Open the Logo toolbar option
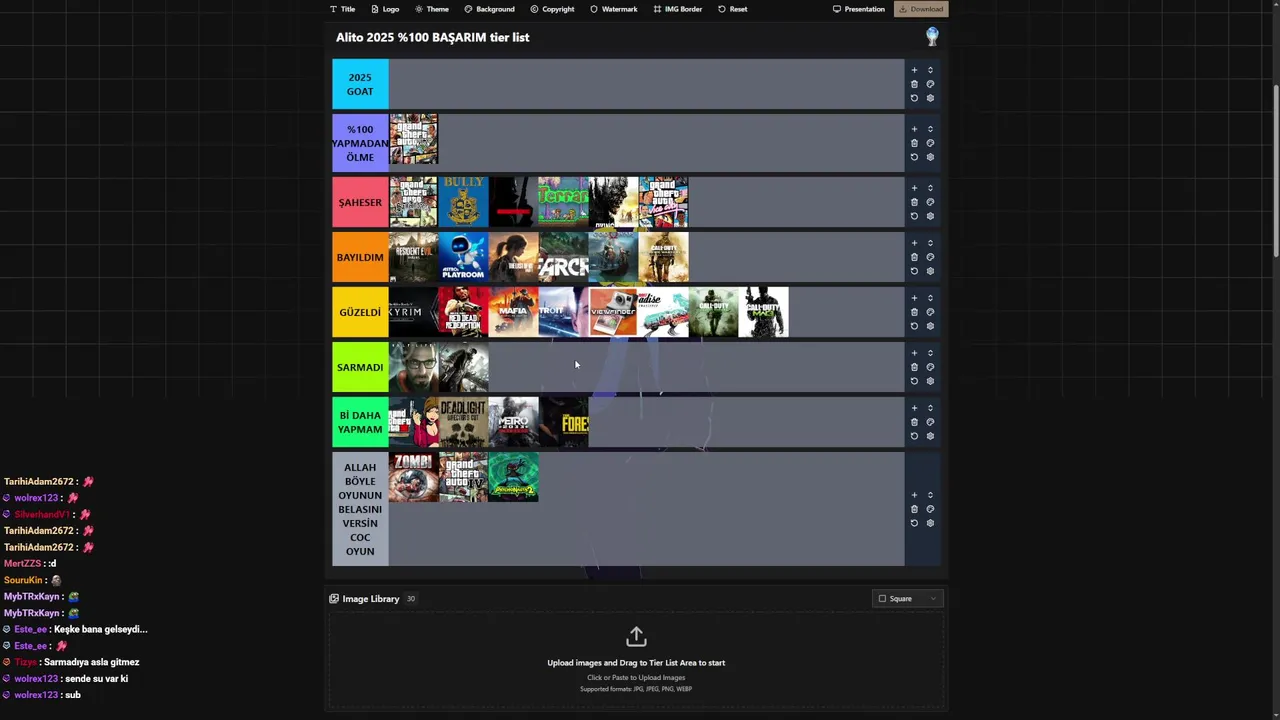This screenshot has width=1280, height=720. [x=385, y=9]
